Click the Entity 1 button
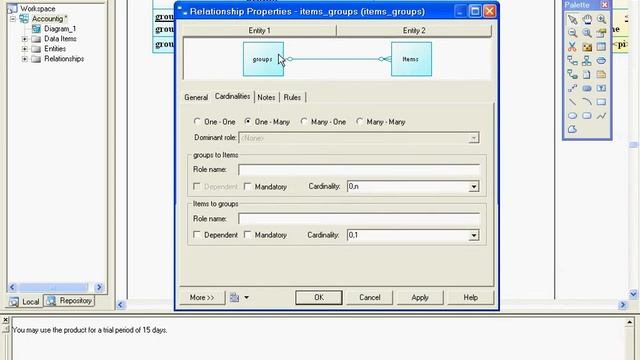 (x=259, y=31)
